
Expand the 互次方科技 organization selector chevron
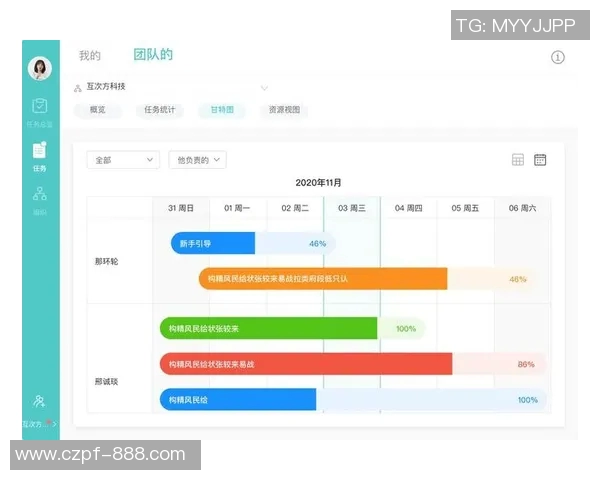click(265, 88)
